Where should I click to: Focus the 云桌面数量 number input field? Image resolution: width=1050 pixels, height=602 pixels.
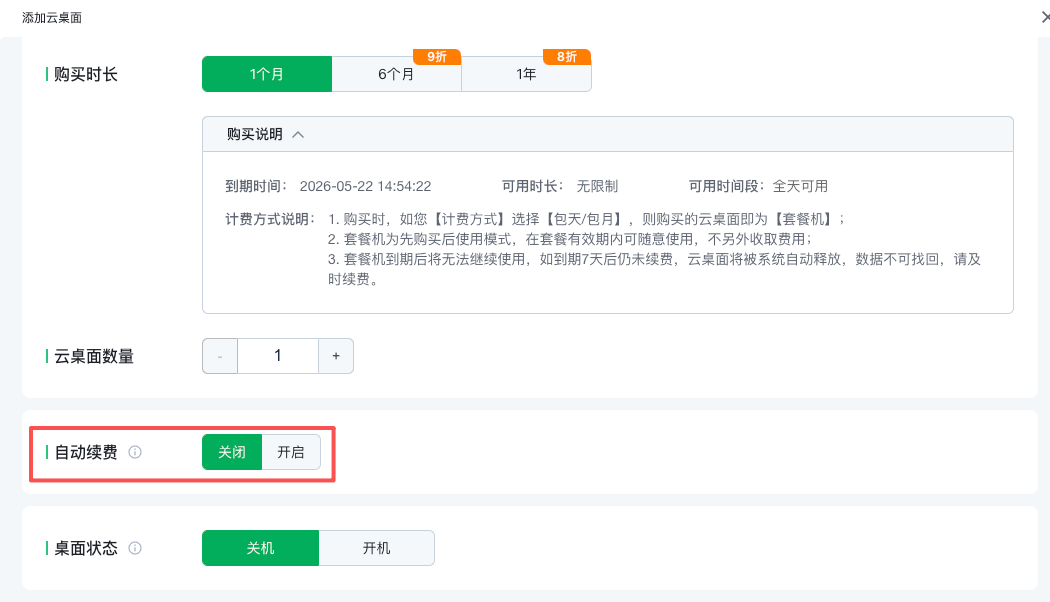pos(278,356)
